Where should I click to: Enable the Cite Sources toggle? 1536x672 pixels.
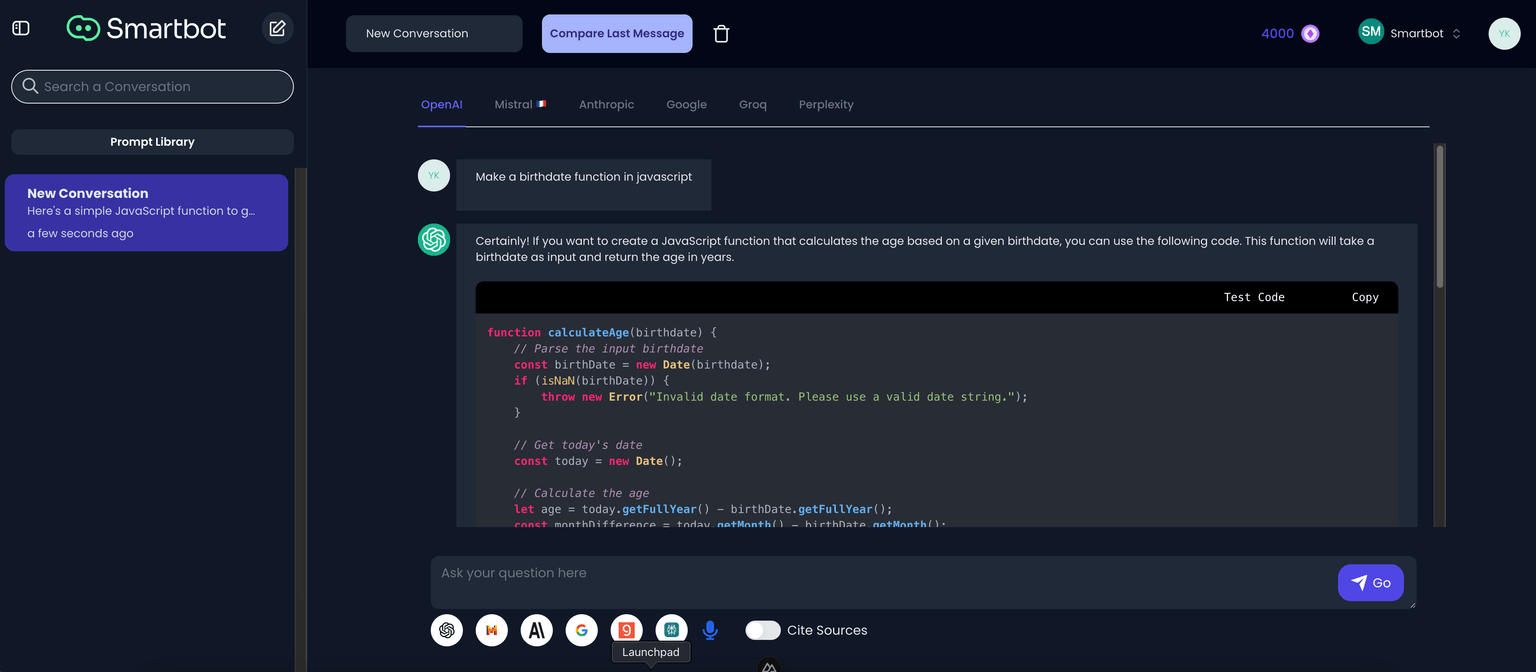click(x=763, y=630)
